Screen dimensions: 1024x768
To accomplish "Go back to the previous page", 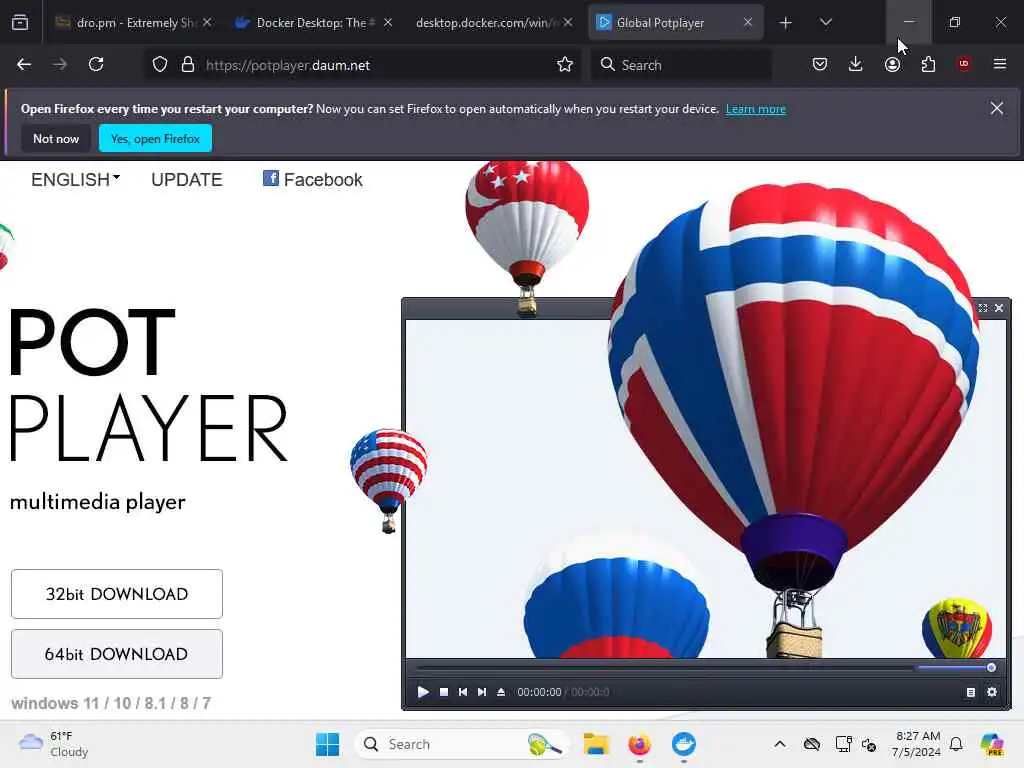I will pos(24,64).
